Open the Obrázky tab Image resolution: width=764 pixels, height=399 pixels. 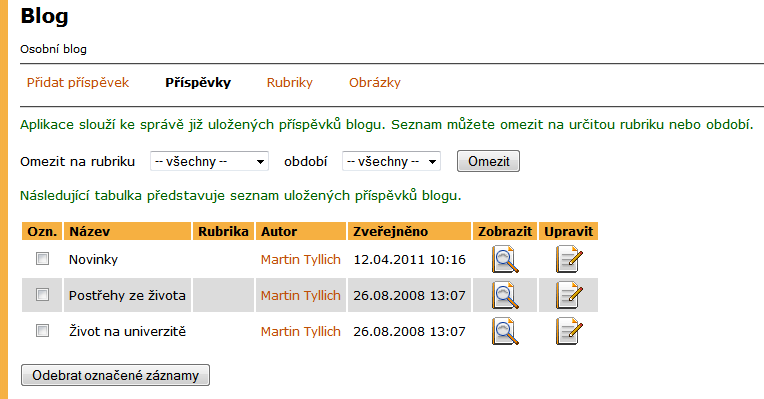pos(375,82)
